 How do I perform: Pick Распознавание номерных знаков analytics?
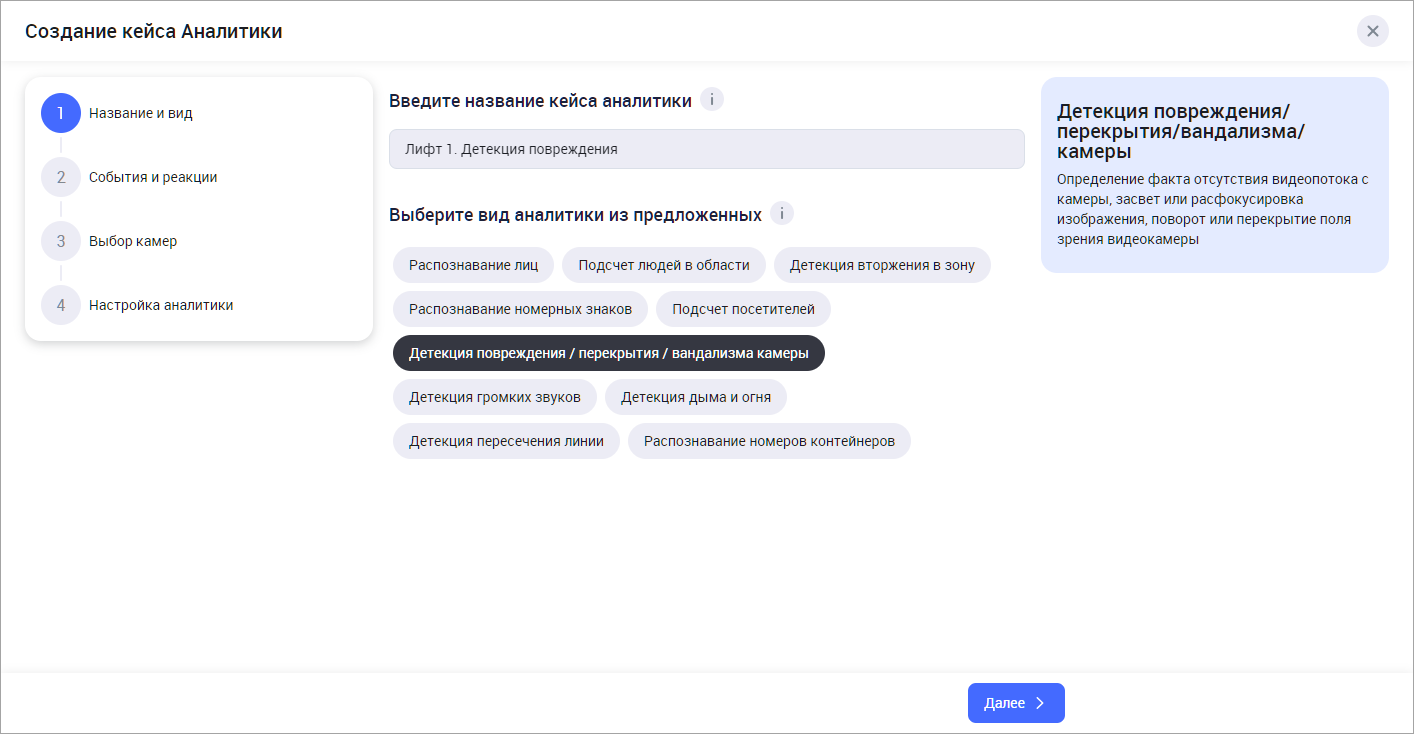520,309
